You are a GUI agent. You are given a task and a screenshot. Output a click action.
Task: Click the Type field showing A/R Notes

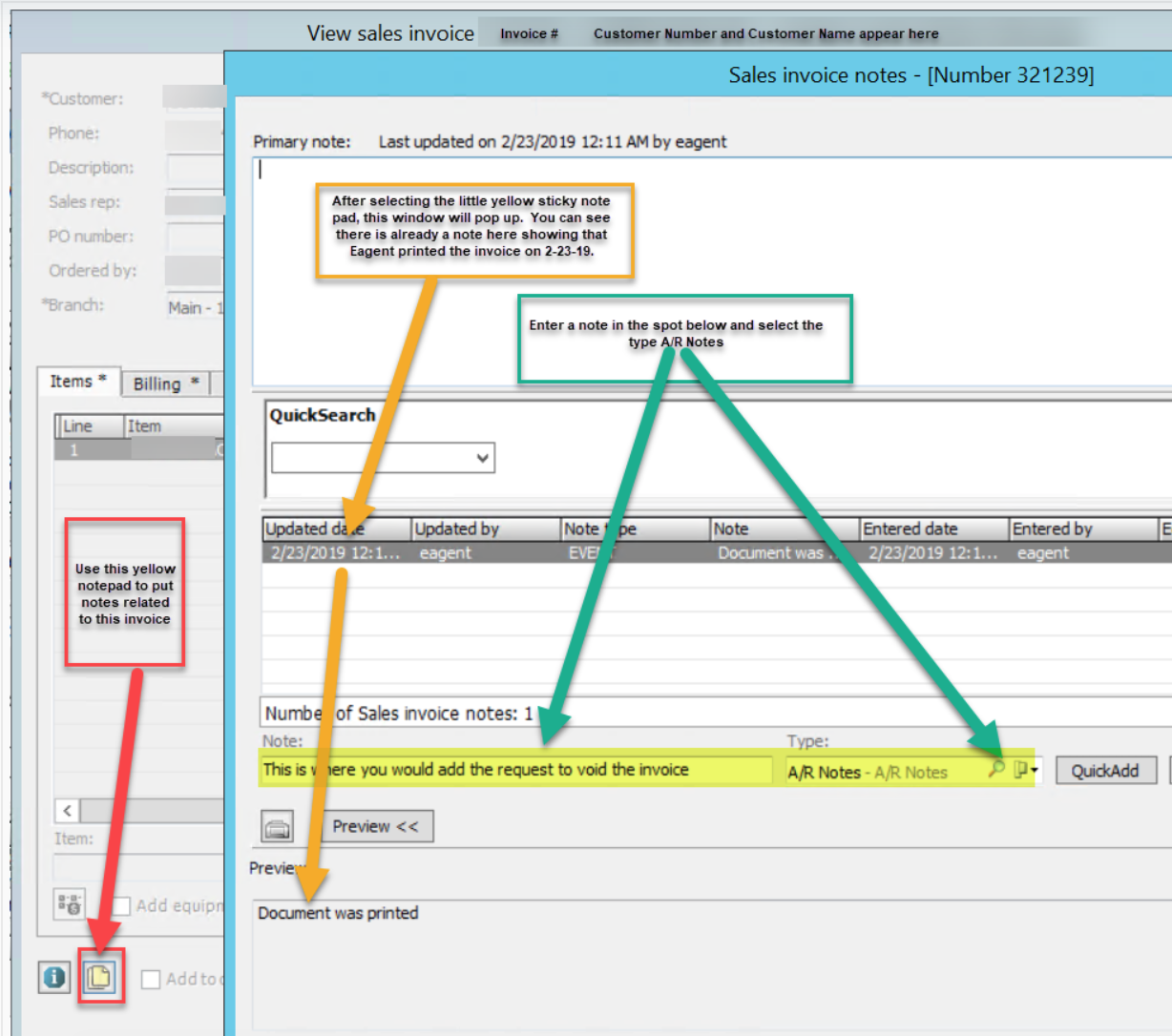878,770
